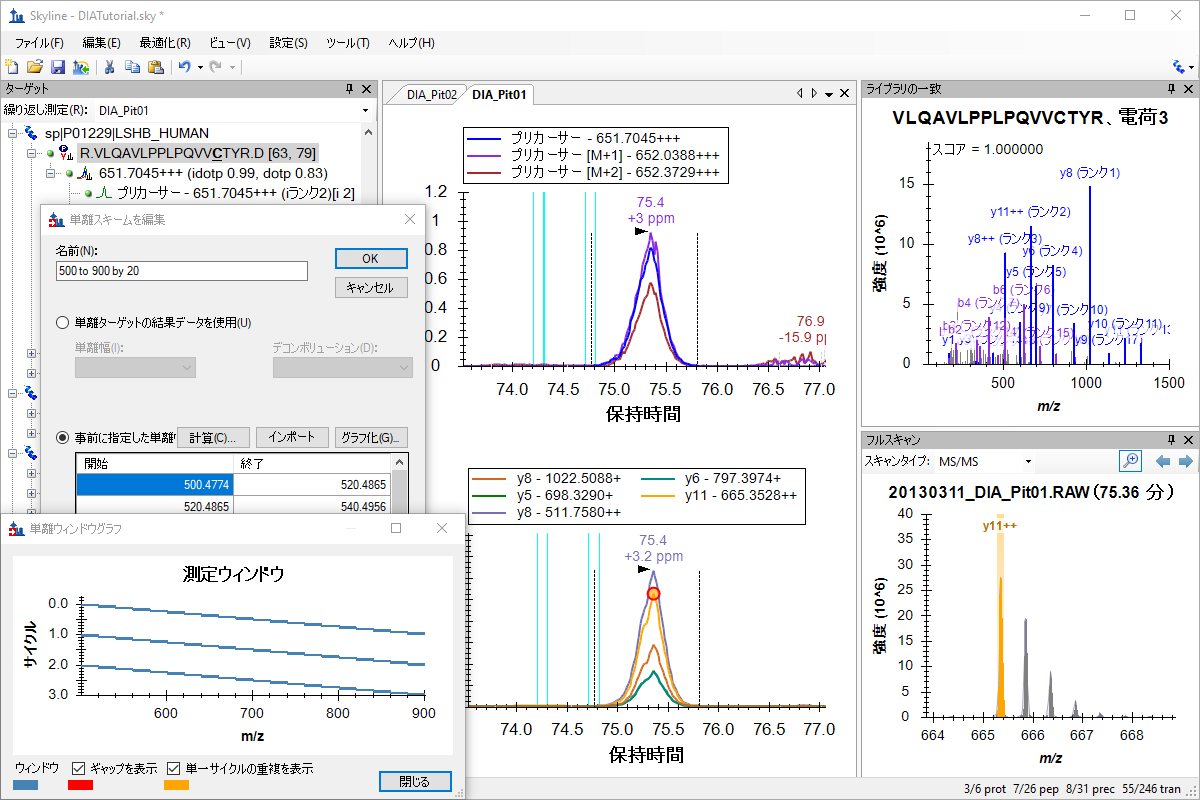Image resolution: width=1200 pixels, height=800 pixels.
Task: Click the import/publish icon beside Save
Action: point(81,67)
